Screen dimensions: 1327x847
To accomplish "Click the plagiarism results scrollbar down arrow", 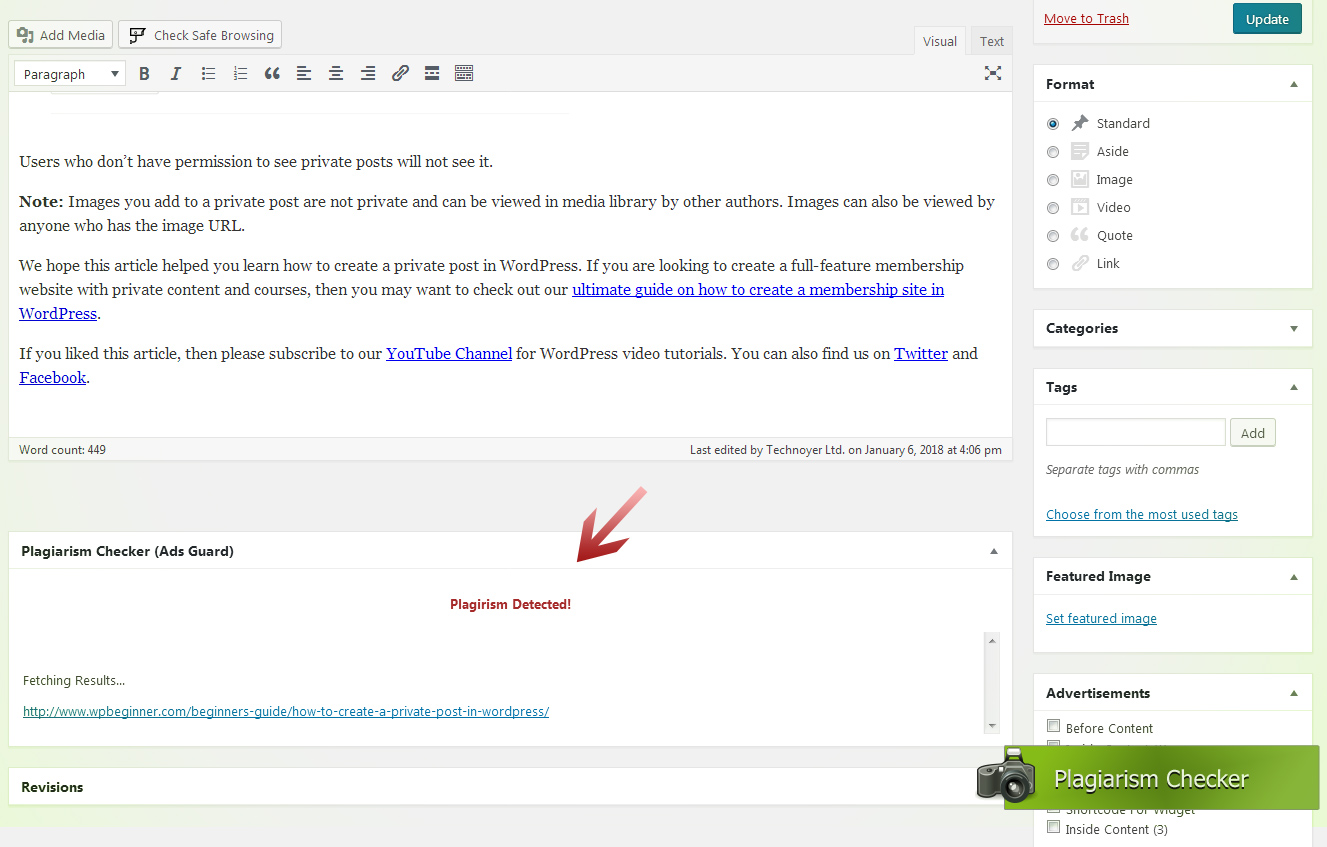I will (x=992, y=726).
